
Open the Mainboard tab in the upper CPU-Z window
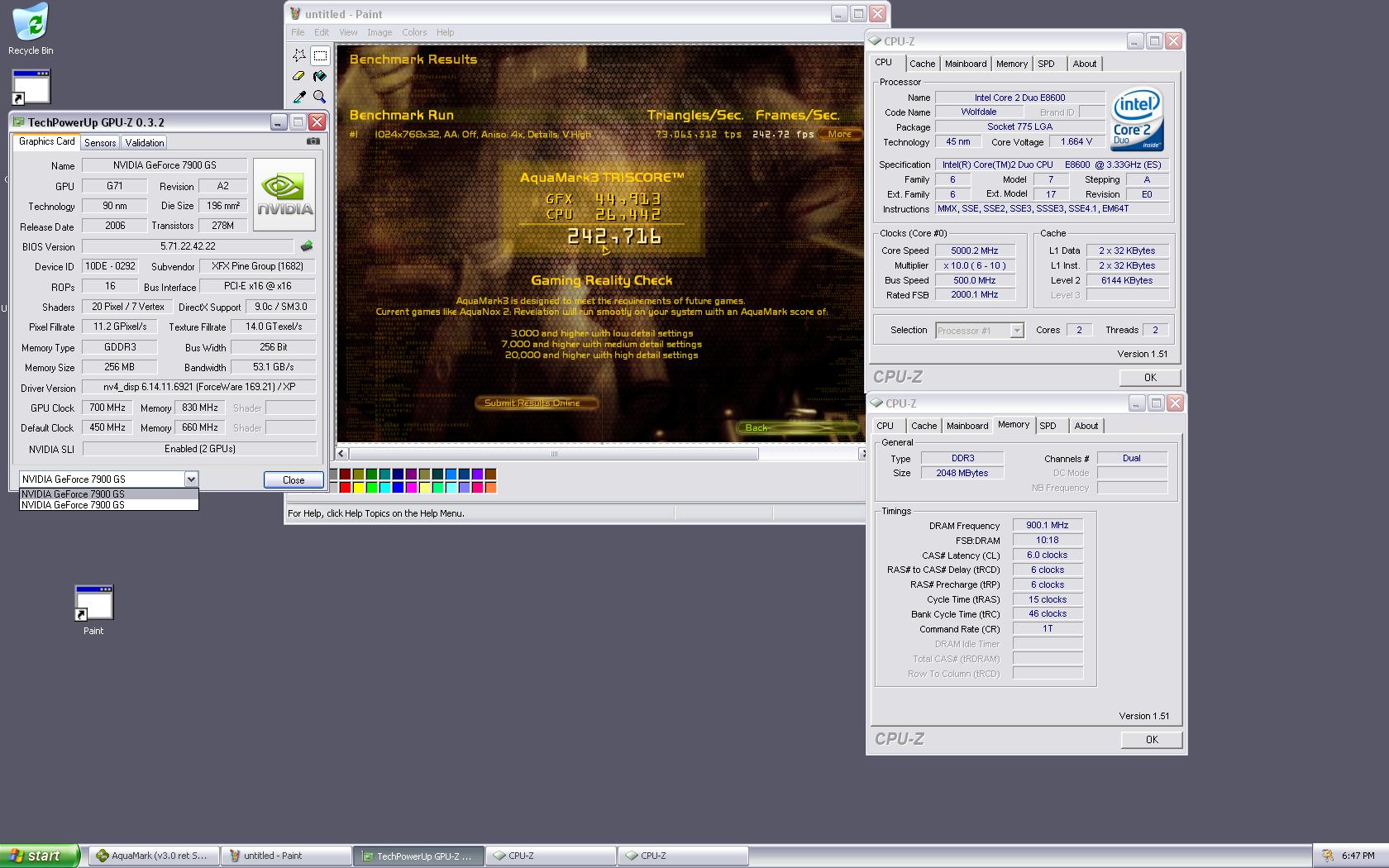(x=966, y=64)
